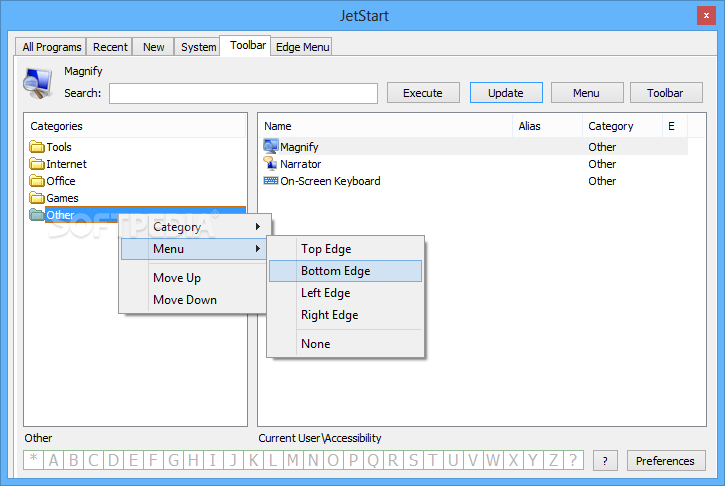The height and width of the screenshot is (486, 725).
Task: Close the JetStart window
Action: point(706,16)
